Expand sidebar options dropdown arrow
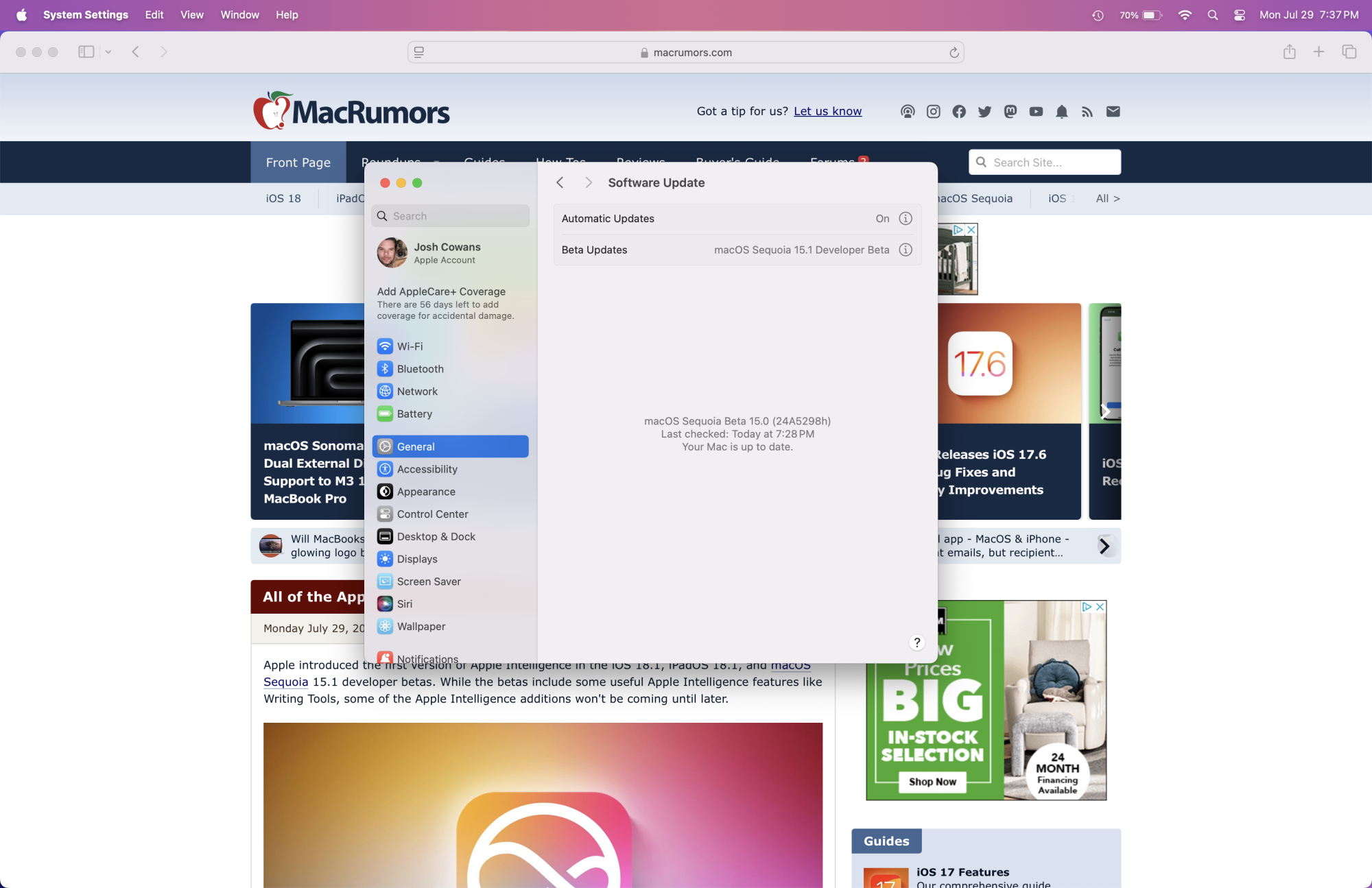The height and width of the screenshot is (888, 1372). coord(108,52)
